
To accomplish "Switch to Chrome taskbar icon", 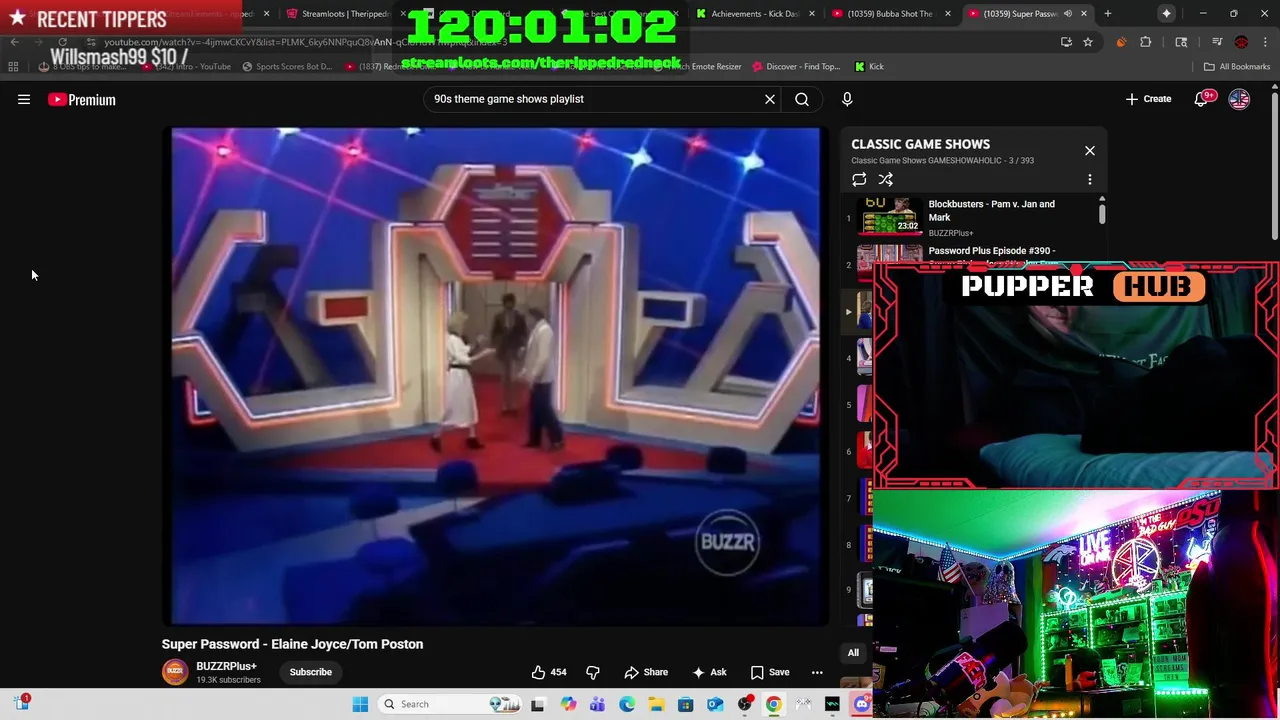I will [x=774, y=704].
